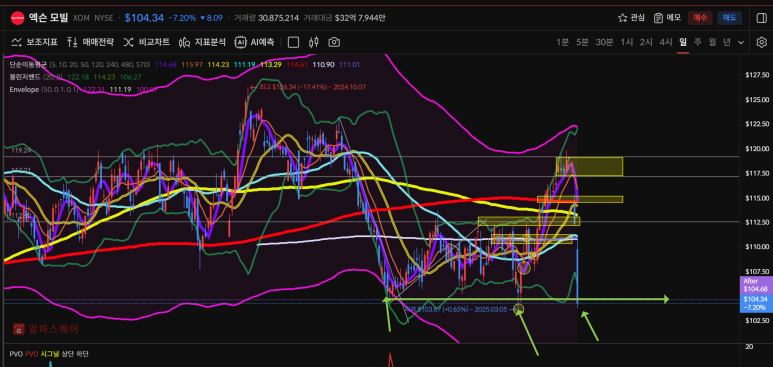Viewport: 773px width, 367px height.
Task: Click the -7.20% change in header
Action: coord(182,18)
